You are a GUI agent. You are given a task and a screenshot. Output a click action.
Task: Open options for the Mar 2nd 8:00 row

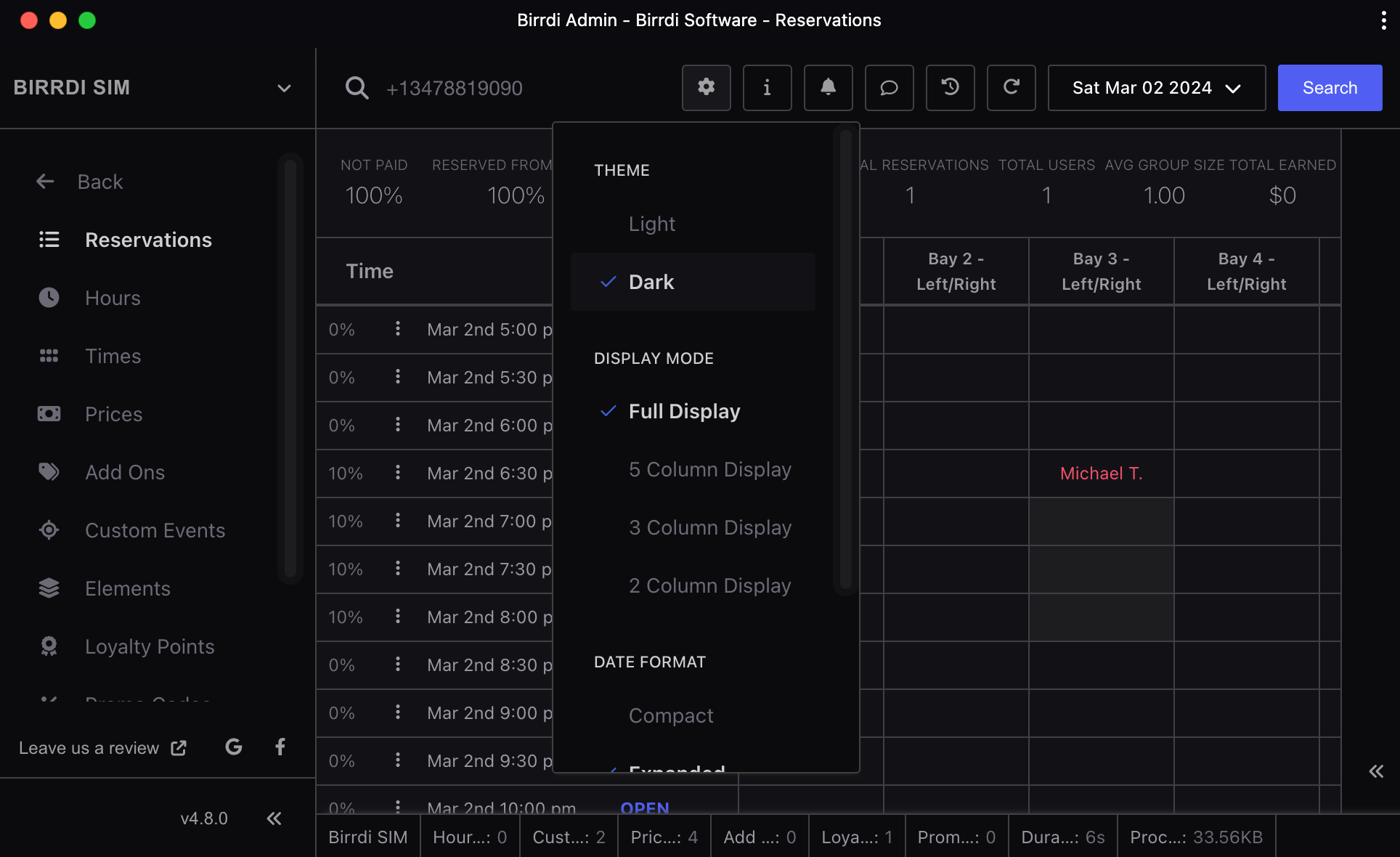[397, 617]
